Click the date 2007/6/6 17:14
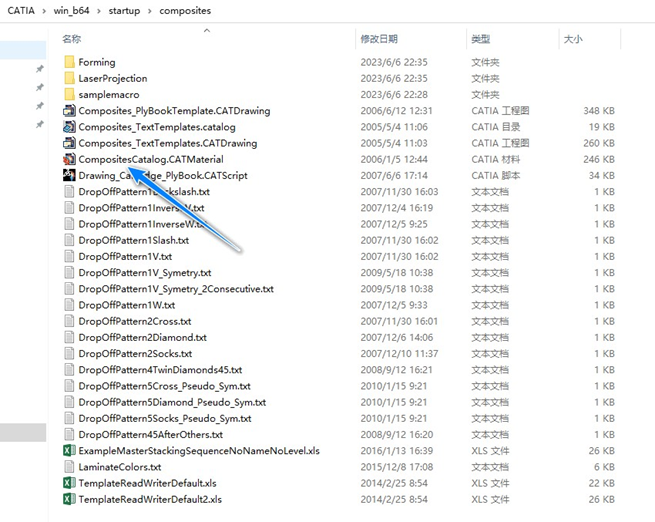Screen dimensions: 655x522 (394, 175)
